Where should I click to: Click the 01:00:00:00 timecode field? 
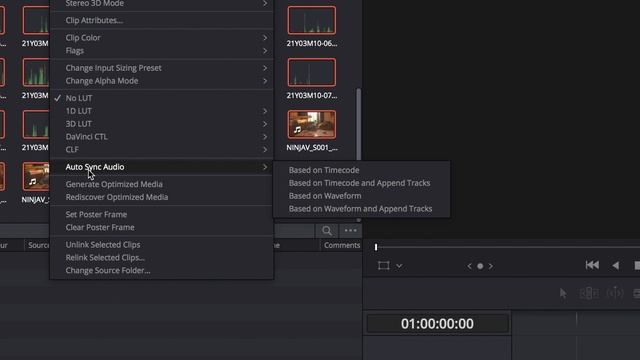pos(437,324)
